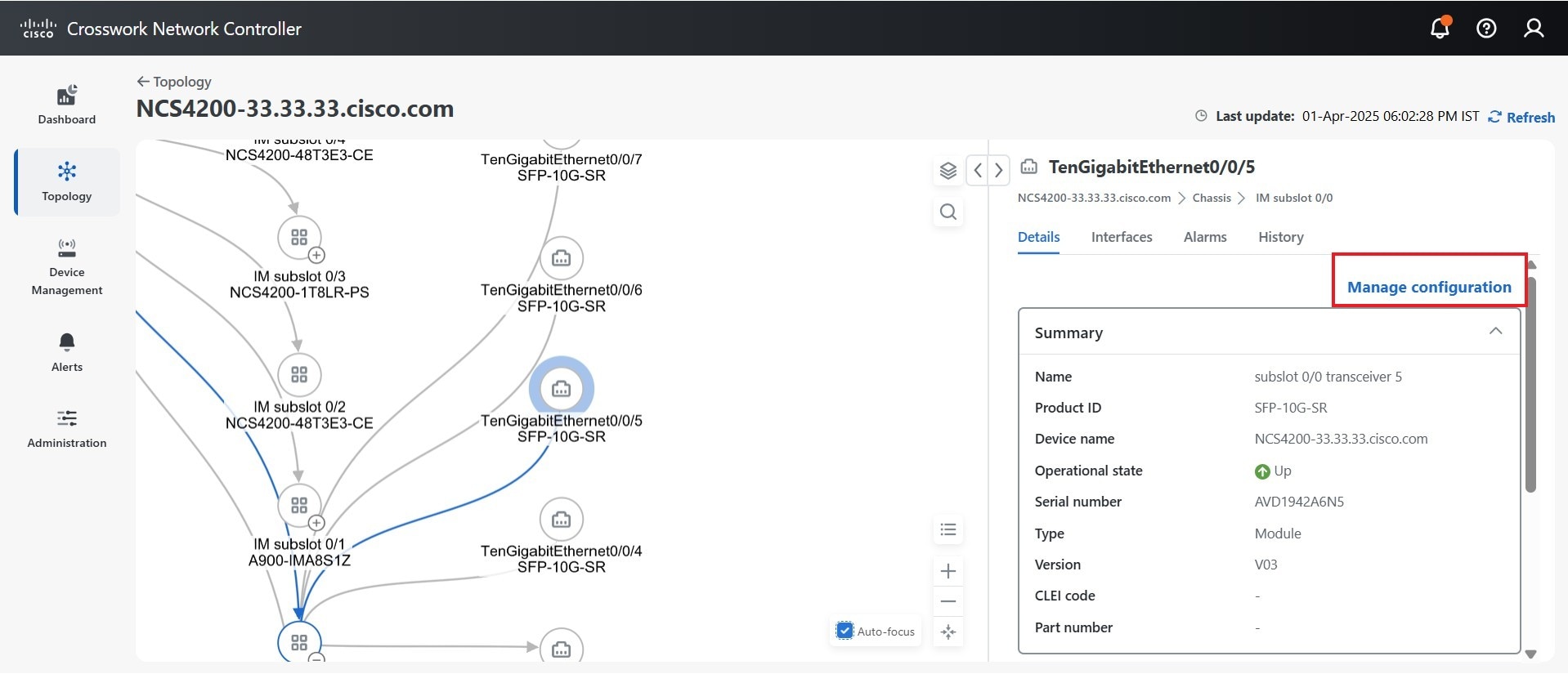Go to previous item with left chevron
This screenshot has width=1568, height=674.
[978, 171]
